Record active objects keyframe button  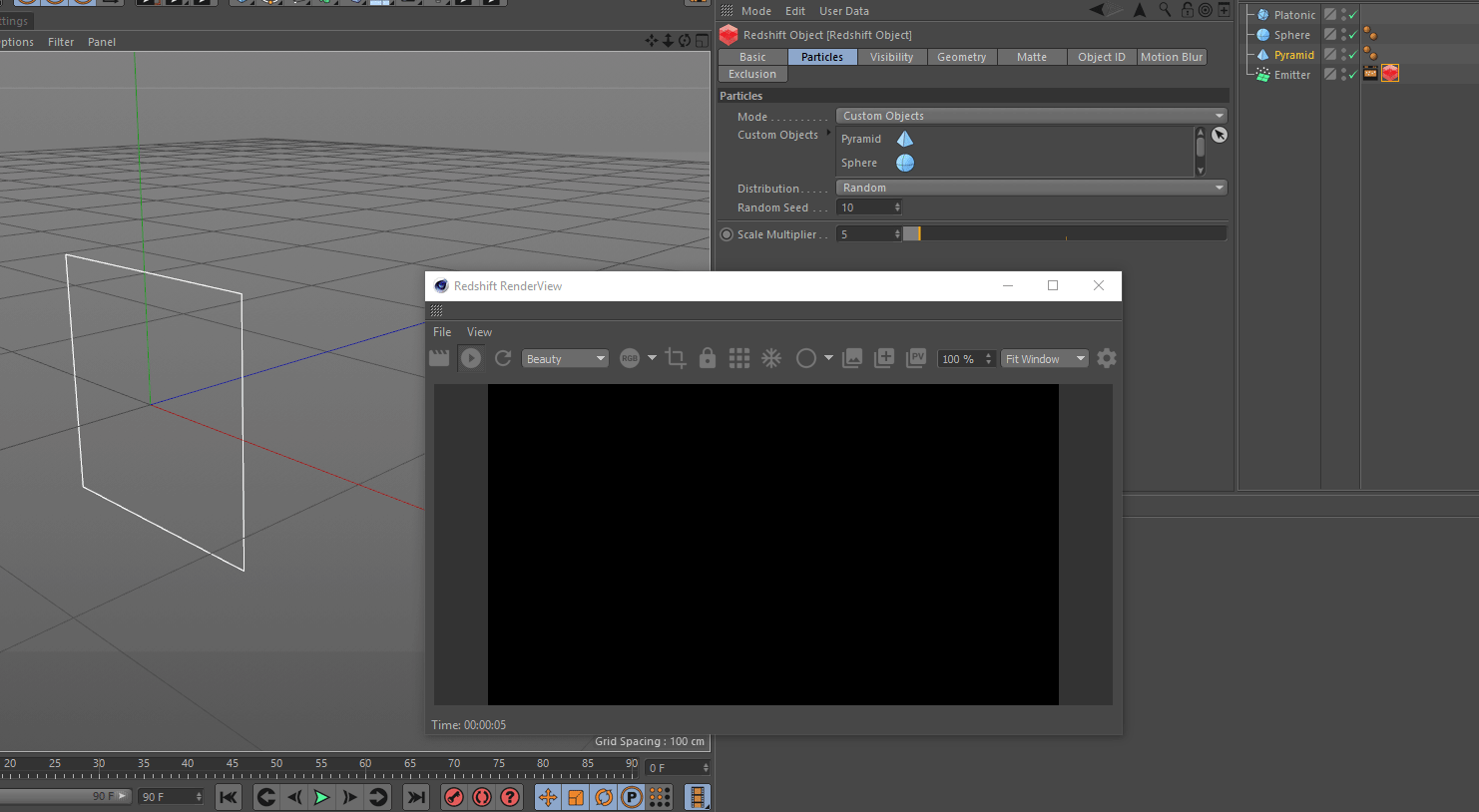click(x=454, y=796)
